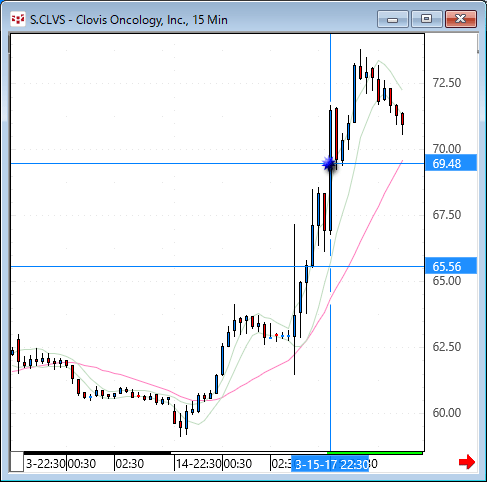Click the 60.00 price scale label
Viewport: 487px width, 482px height.
(447, 413)
